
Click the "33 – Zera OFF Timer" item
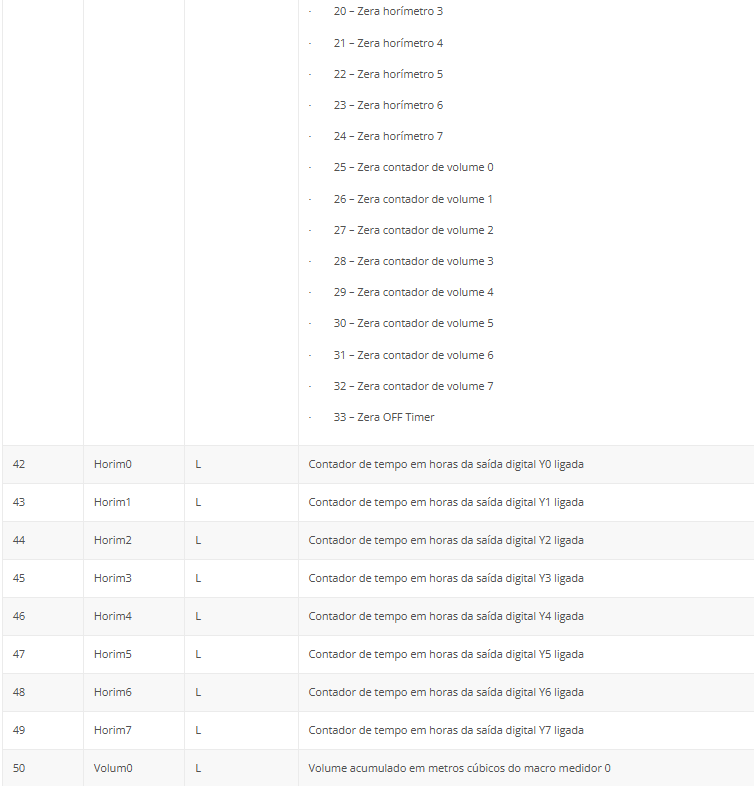(384, 417)
